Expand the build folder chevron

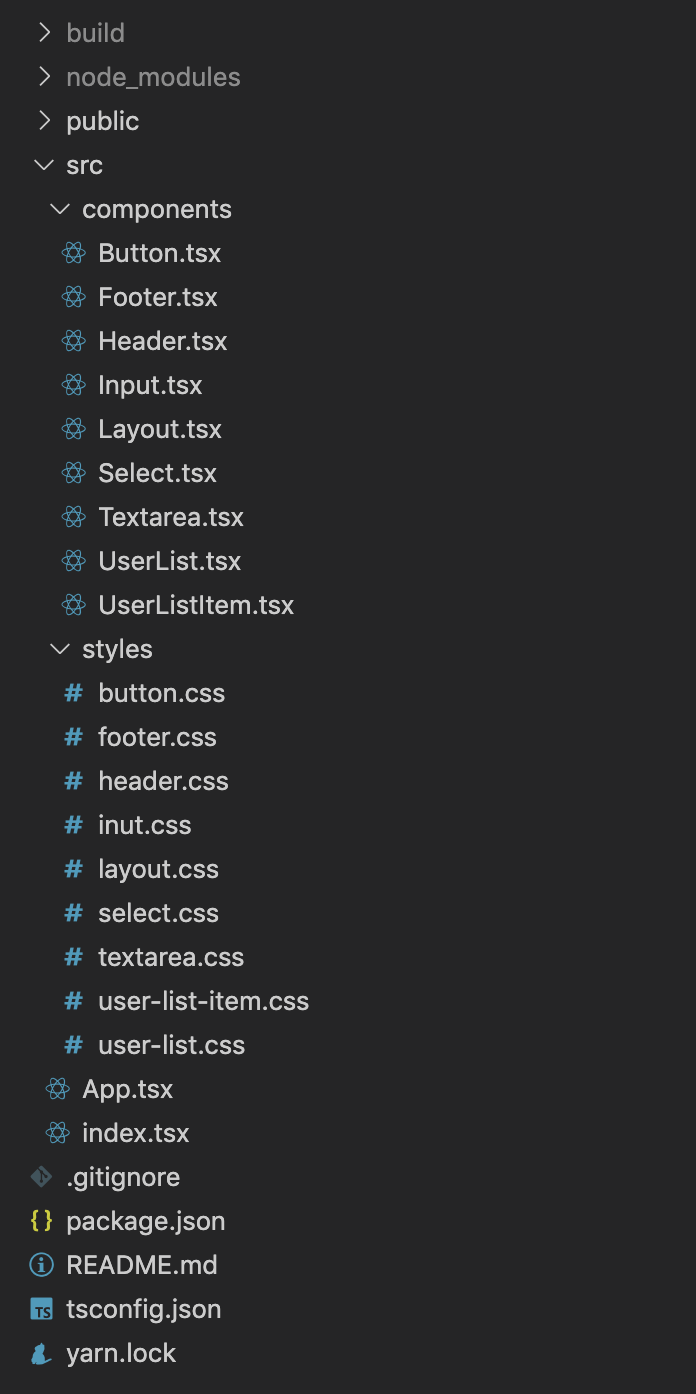click(43, 33)
